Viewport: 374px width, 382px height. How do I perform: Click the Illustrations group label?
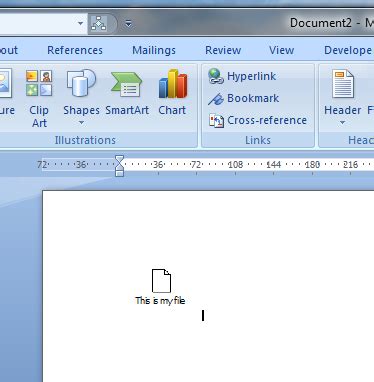point(85,140)
